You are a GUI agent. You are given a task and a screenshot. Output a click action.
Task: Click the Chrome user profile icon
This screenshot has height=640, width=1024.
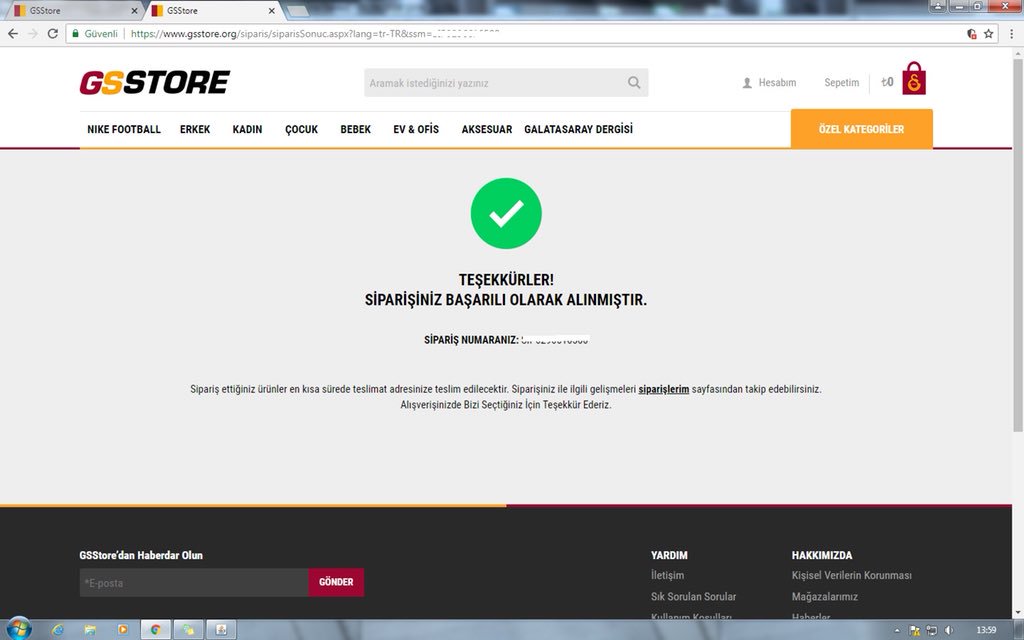938,7
